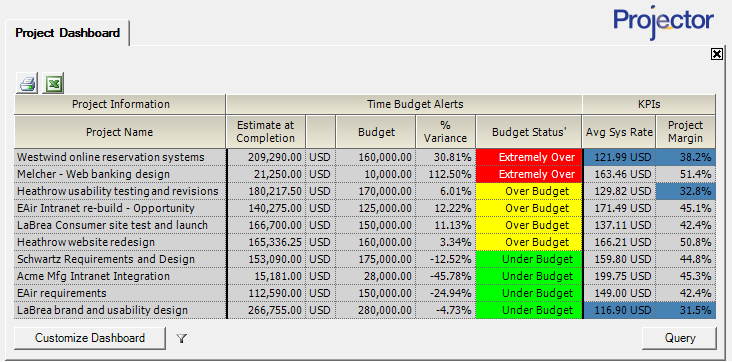The width and height of the screenshot is (732, 362).
Task: Click the green Under Budget cell for Schwartz
Action: pos(529,259)
